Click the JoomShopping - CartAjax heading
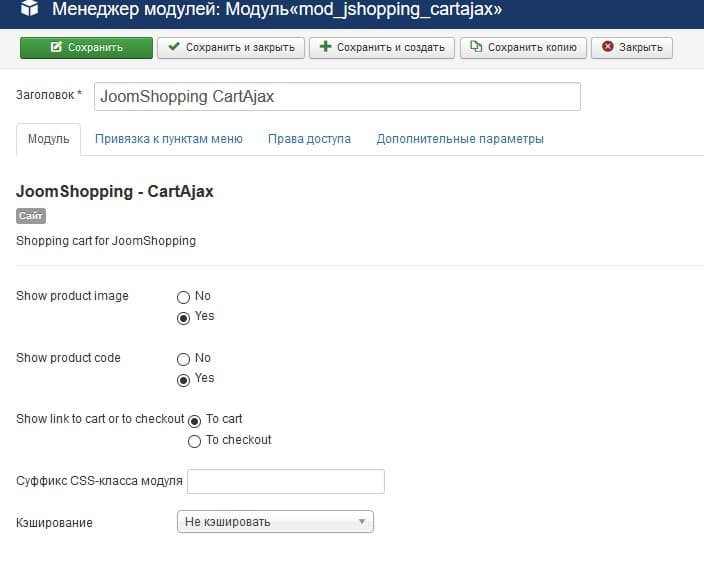 115,192
